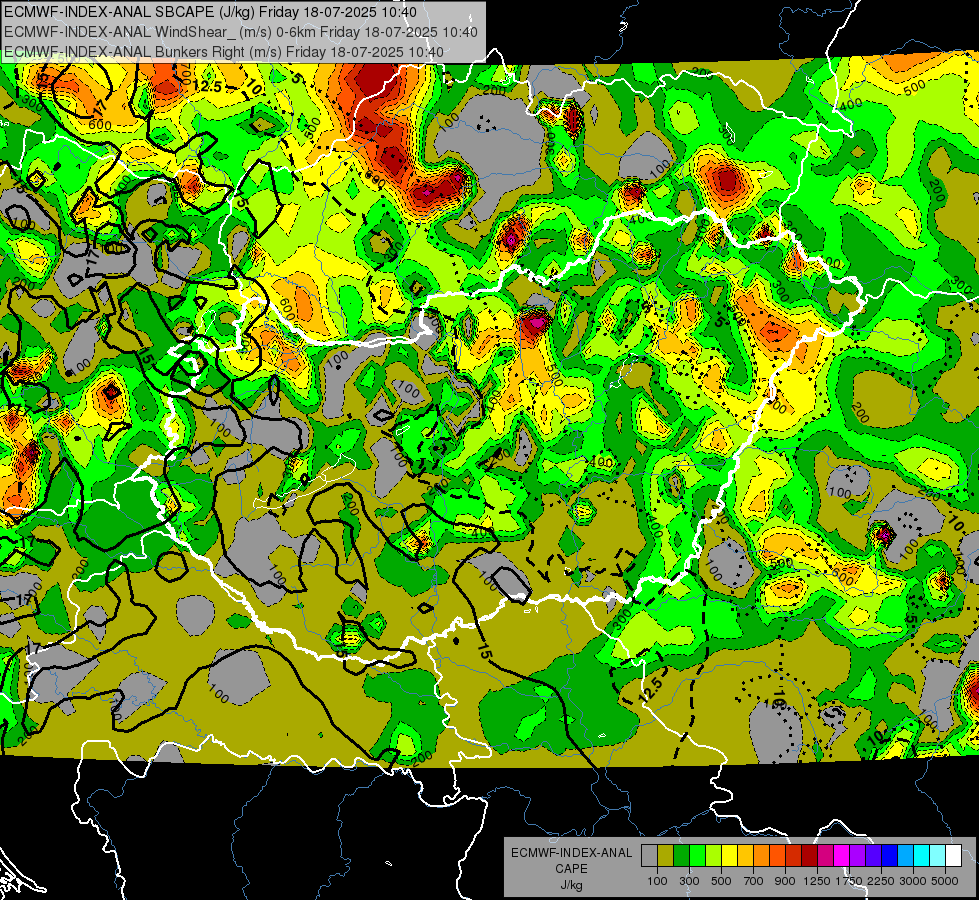
Task: Click the olive swatch in the CAPE legend
Action: [665, 856]
